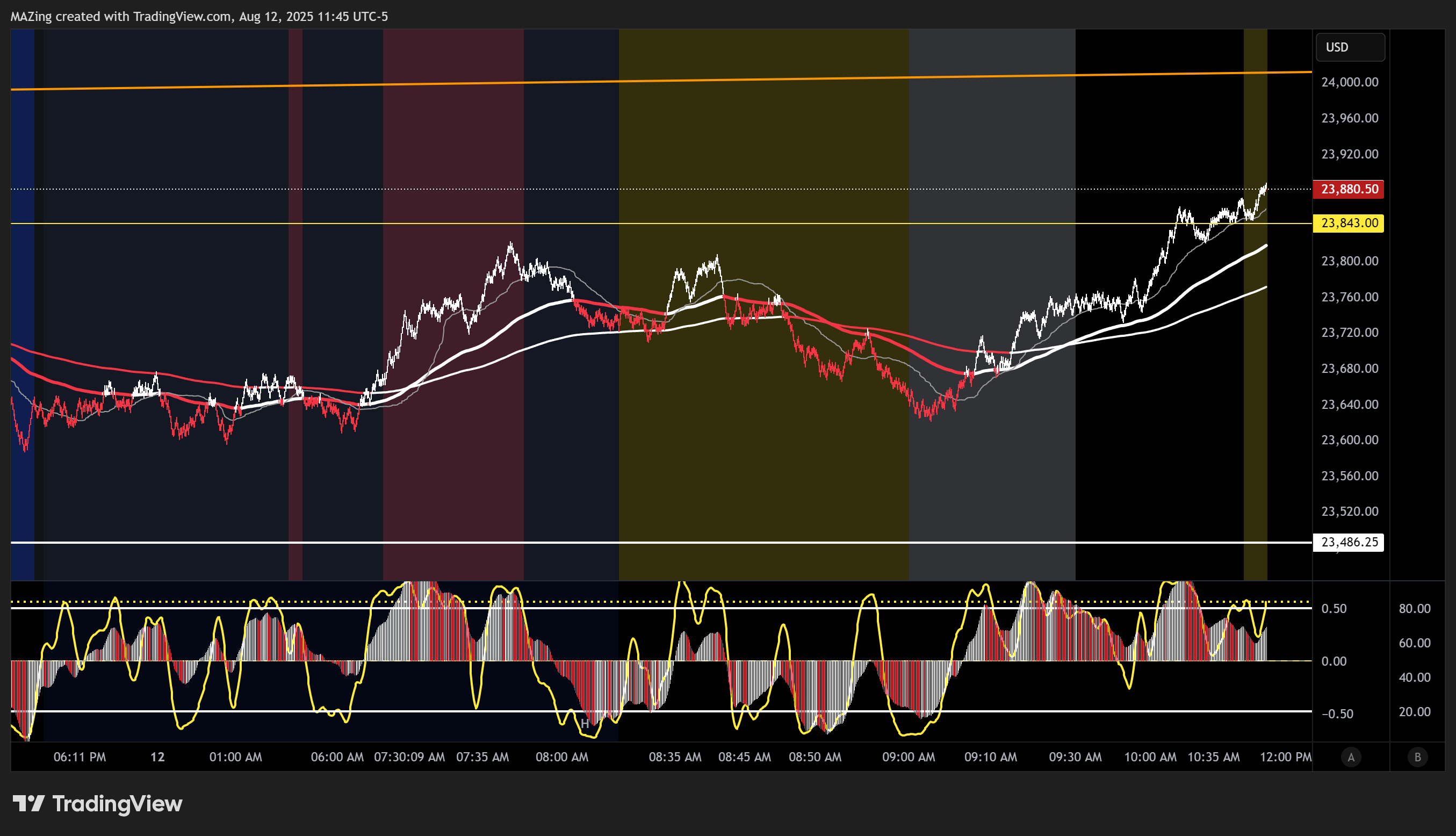Click the chart title text with timestamp
The width and height of the screenshot is (1456, 836).
[199, 17]
